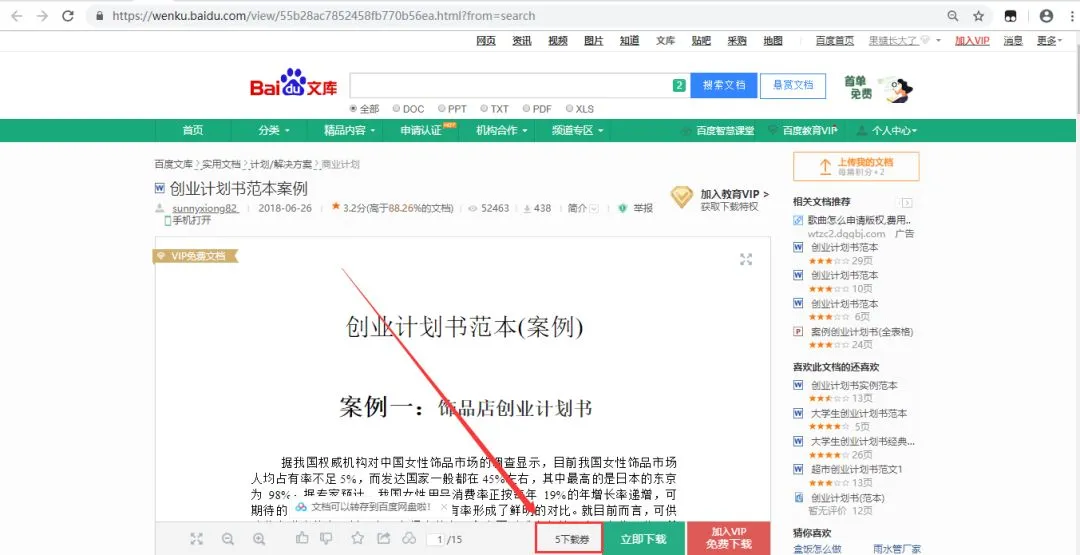The image size is (1080, 555).
Task: Expand the 精品内容 dropdown menu
Action: tap(350, 130)
